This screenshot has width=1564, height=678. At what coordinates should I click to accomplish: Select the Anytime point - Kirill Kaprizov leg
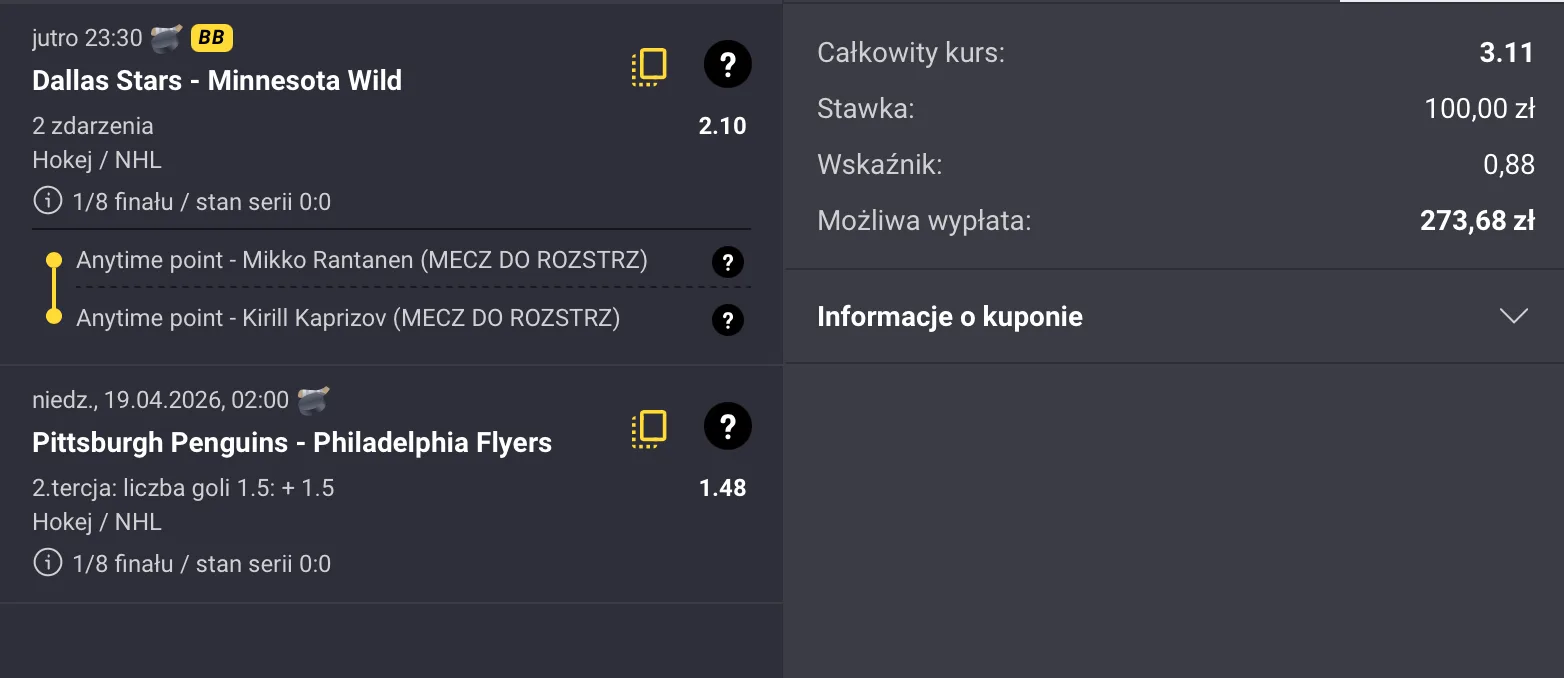coord(349,318)
